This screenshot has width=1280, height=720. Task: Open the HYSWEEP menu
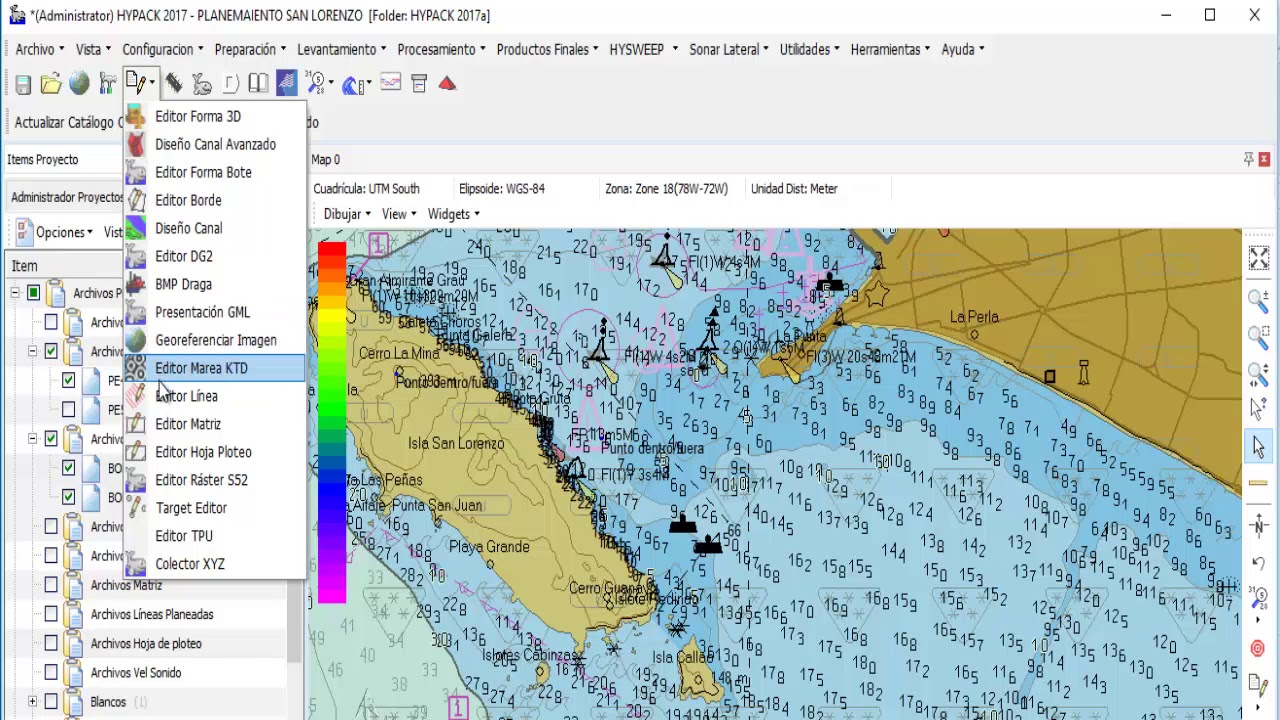click(x=643, y=49)
